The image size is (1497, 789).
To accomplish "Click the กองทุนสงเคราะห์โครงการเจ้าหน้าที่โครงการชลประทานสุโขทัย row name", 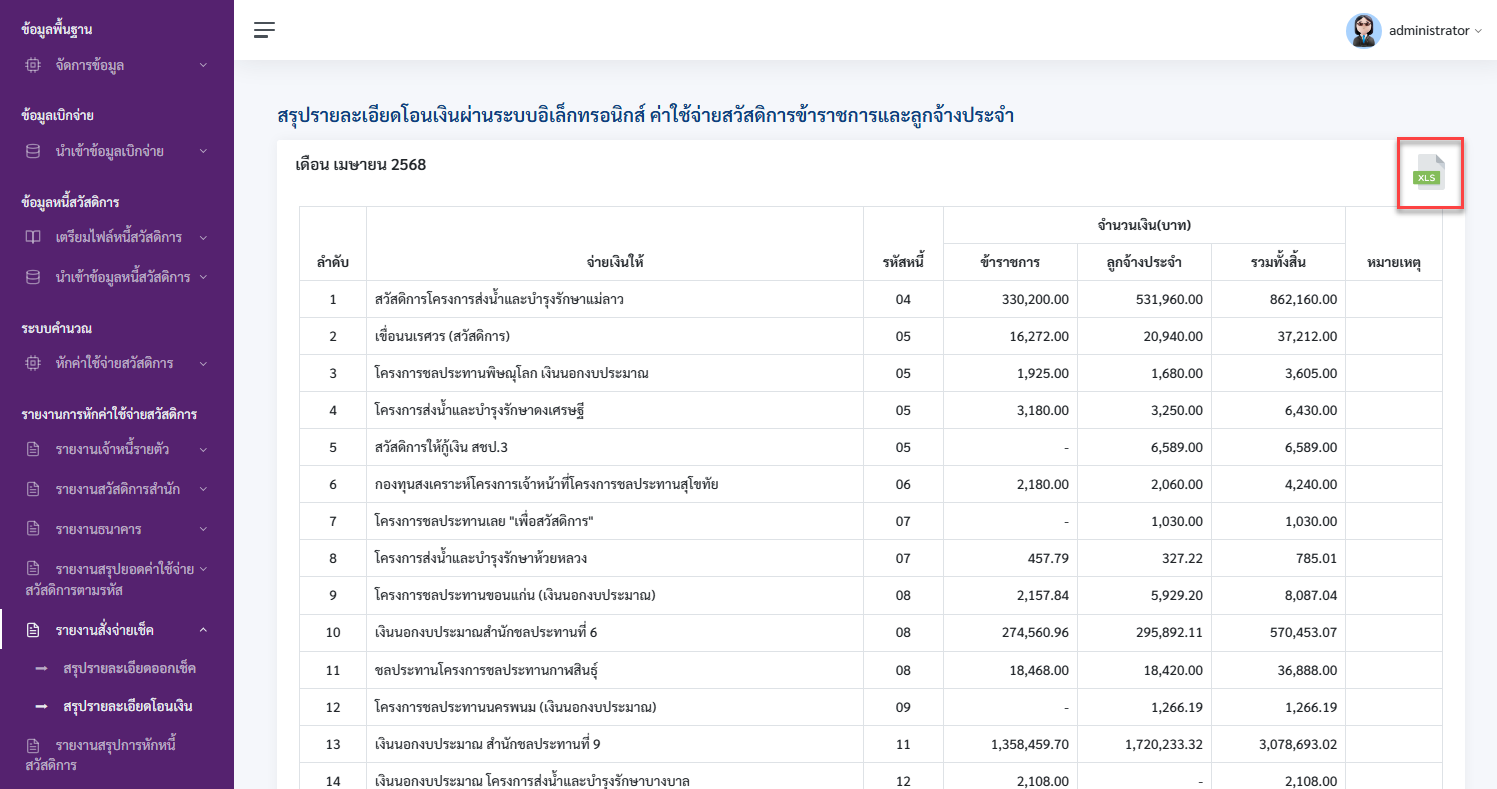I will [547, 484].
